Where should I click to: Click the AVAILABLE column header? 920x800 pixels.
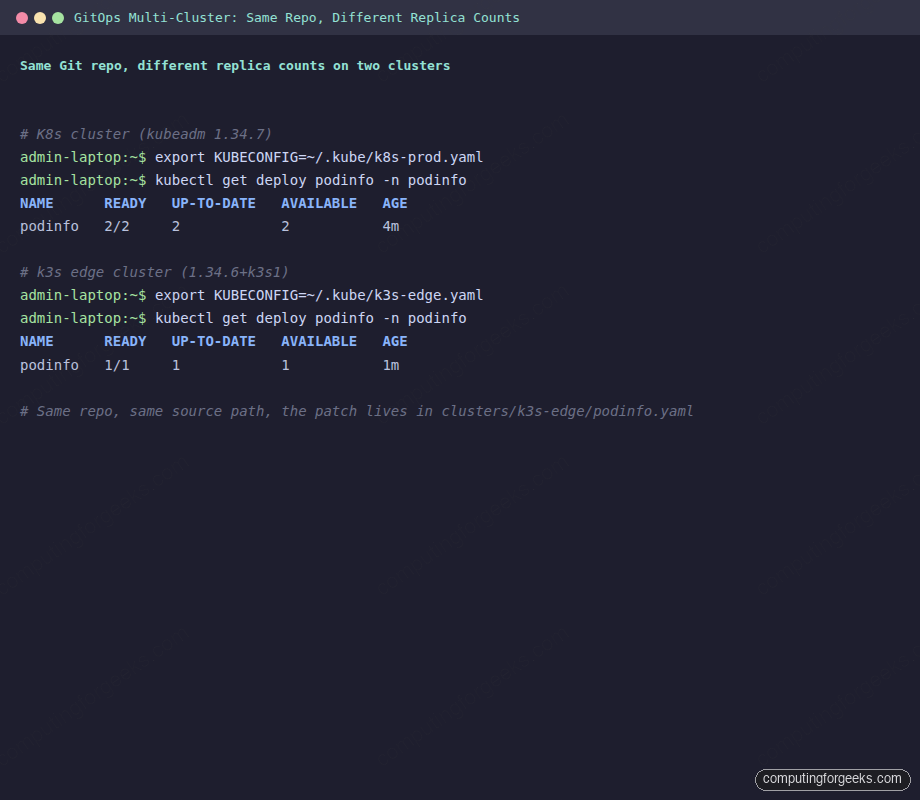(x=318, y=203)
